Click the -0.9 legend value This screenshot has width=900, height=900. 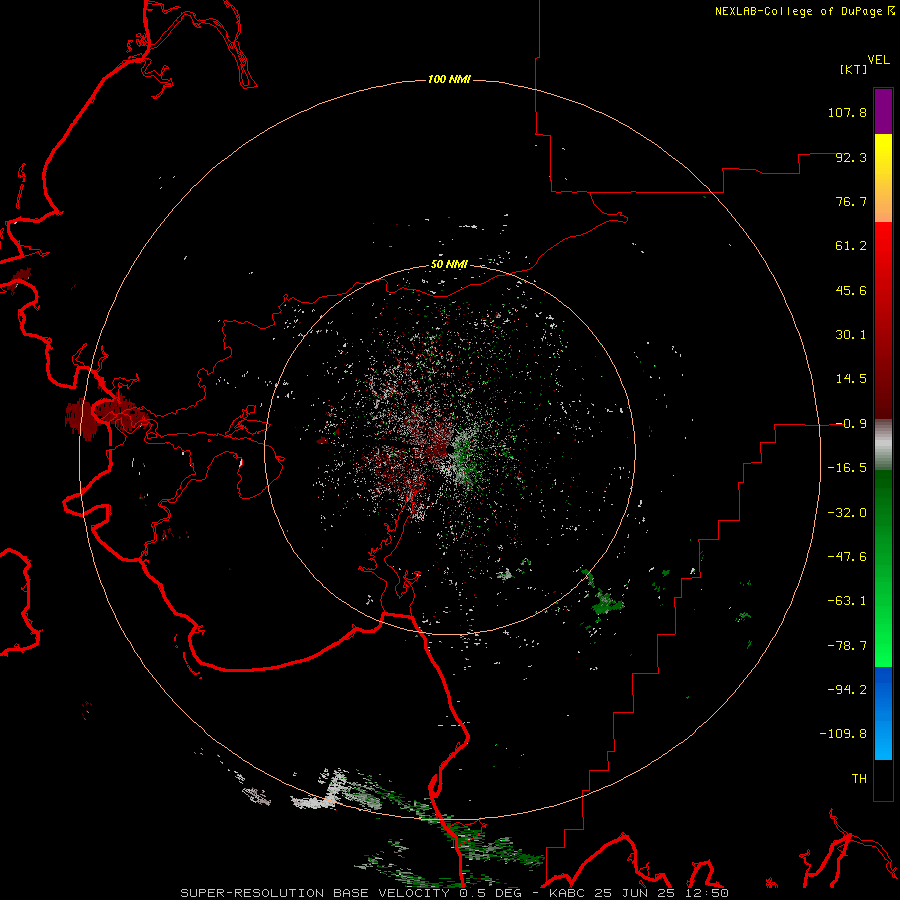point(851,424)
